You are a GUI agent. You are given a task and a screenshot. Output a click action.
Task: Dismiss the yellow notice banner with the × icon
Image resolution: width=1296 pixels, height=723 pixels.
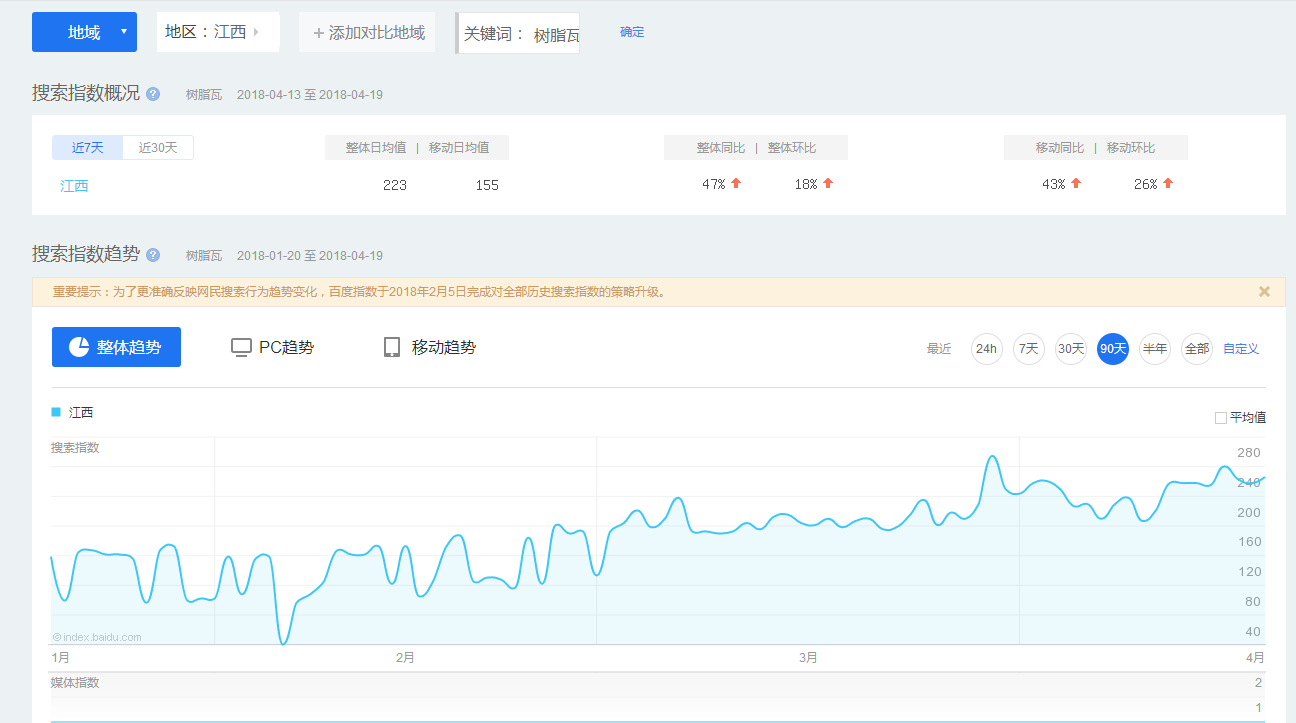point(1264,291)
